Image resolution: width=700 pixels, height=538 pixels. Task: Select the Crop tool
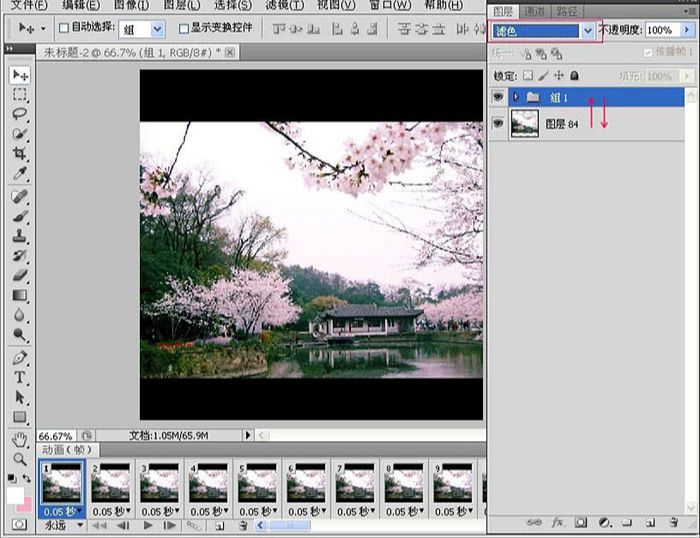[x=20, y=154]
